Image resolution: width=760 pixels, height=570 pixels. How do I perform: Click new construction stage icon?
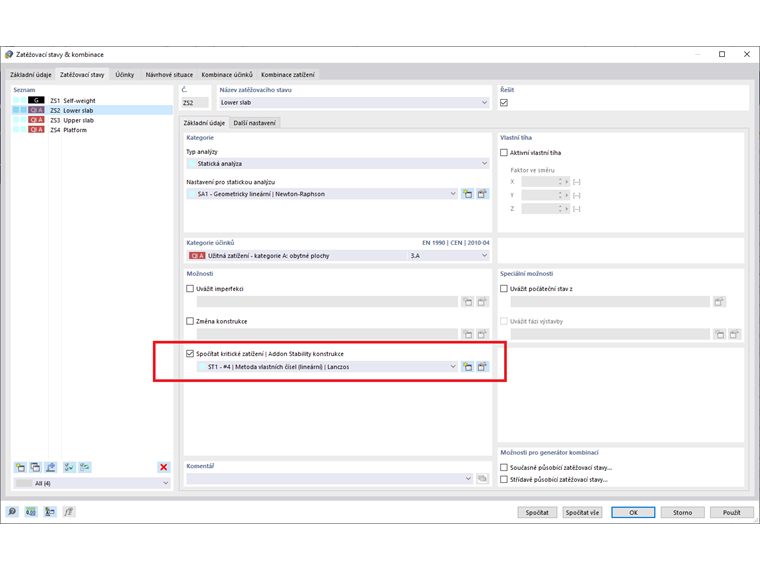pos(720,334)
